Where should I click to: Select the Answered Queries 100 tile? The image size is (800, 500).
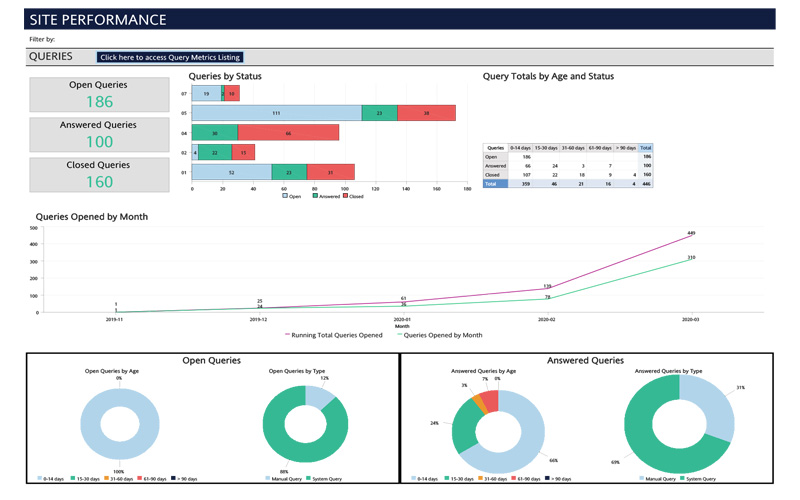99,134
